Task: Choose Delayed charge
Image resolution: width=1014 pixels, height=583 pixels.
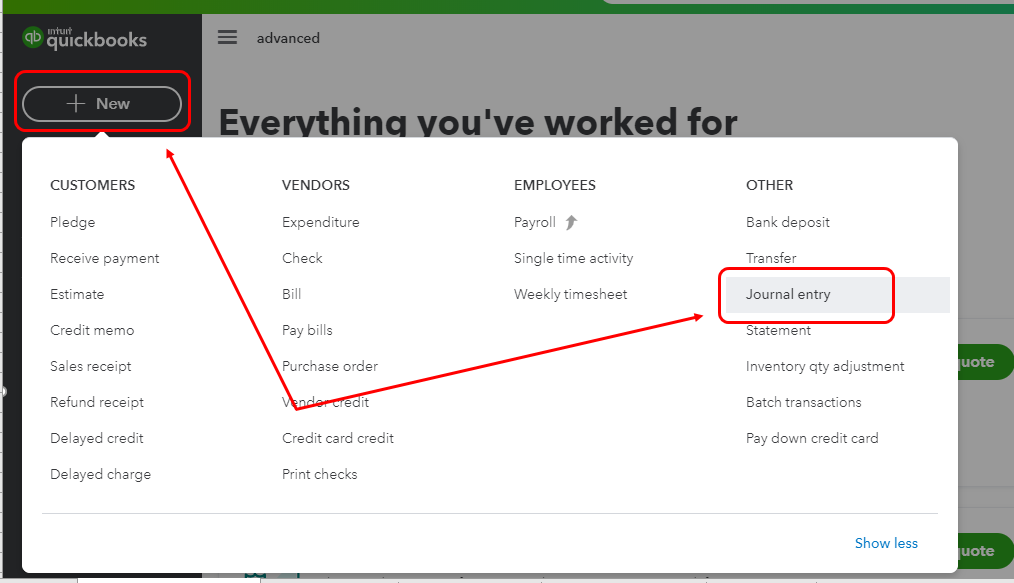Action: pyautogui.click(x=100, y=474)
